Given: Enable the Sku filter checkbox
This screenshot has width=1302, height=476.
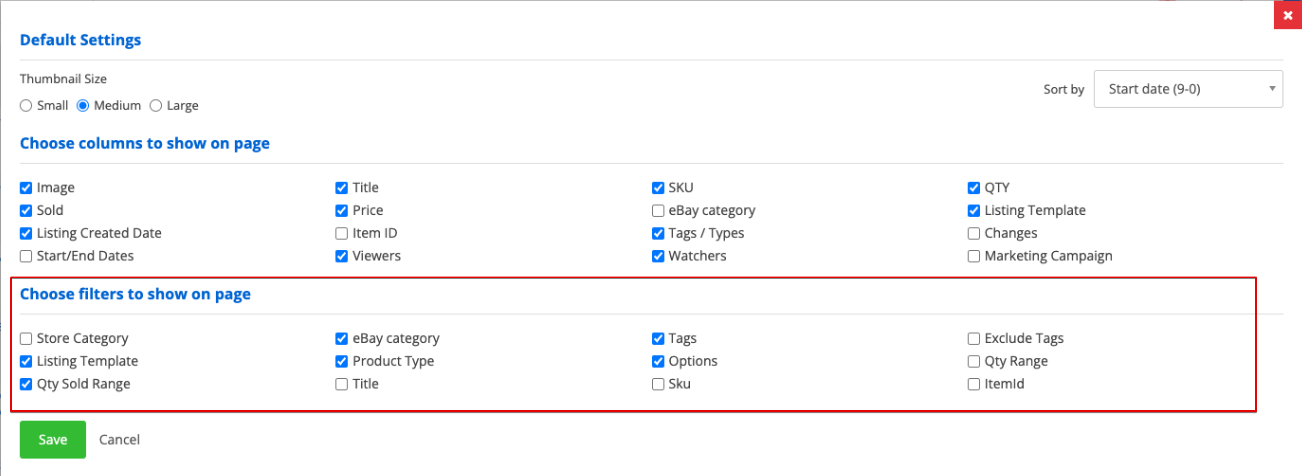Looking at the screenshot, I should 658,384.
